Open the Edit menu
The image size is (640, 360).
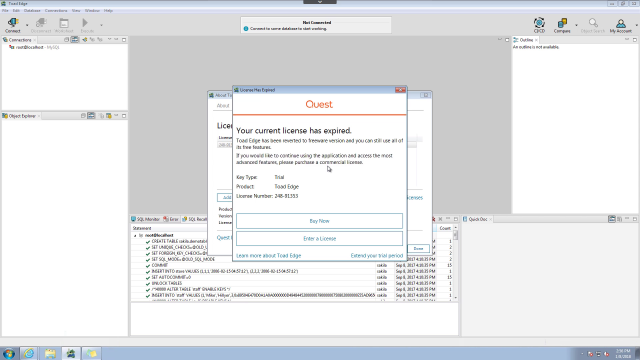click(16, 11)
